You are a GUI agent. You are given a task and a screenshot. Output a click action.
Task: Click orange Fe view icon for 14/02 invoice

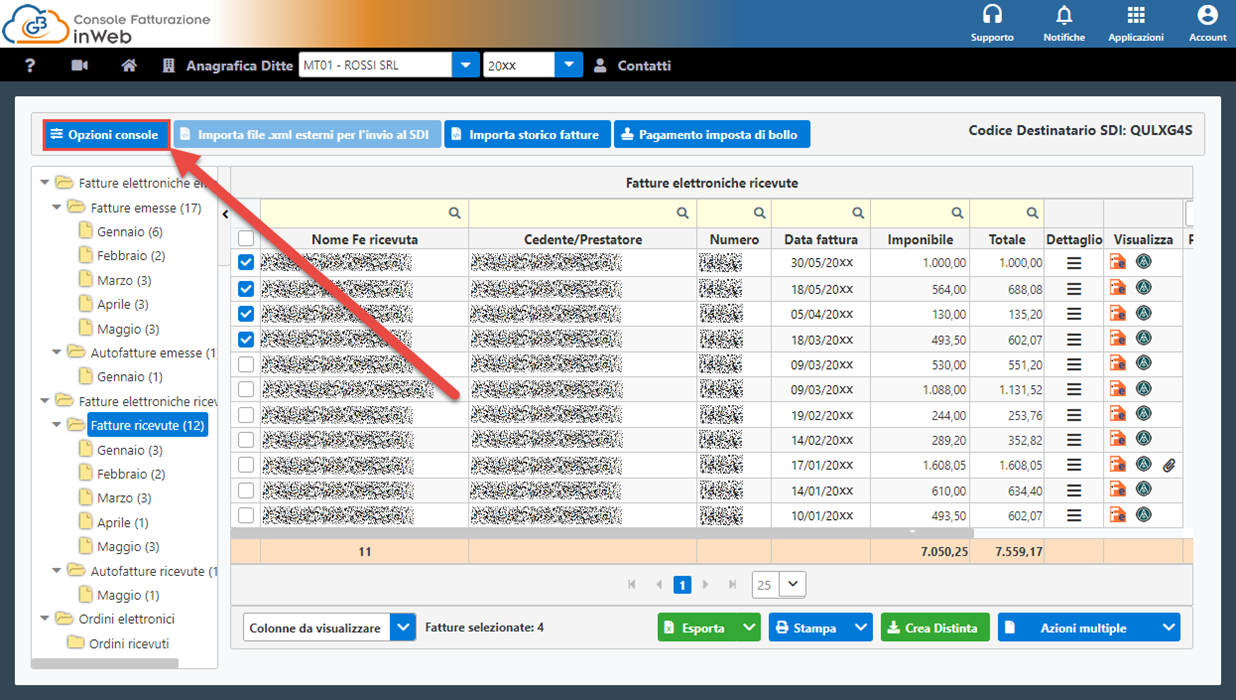coord(1118,439)
